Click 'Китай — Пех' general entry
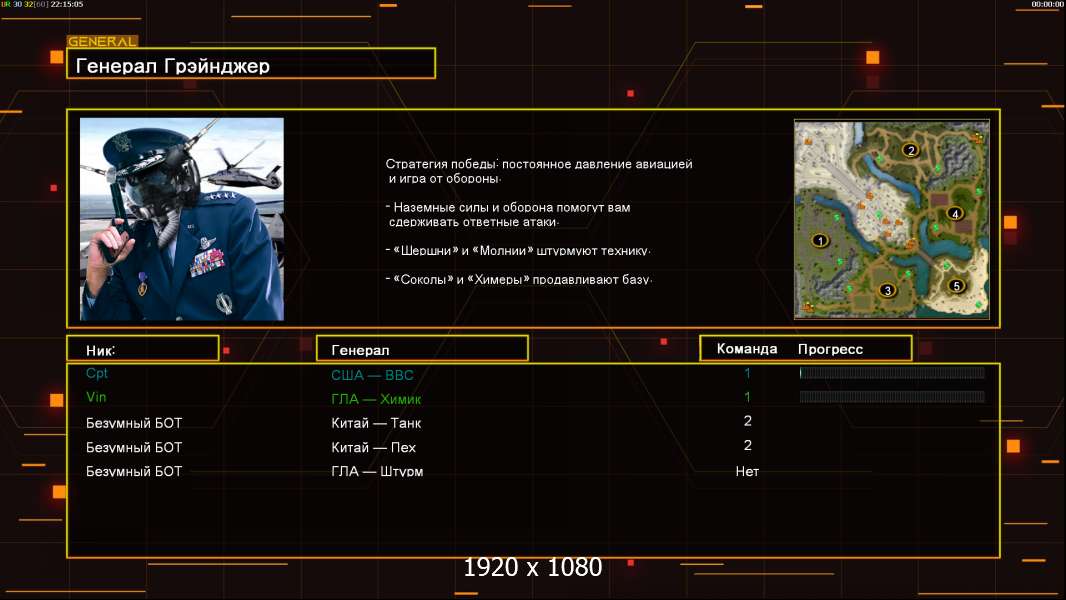Image resolution: width=1066 pixels, height=600 pixels. (x=373, y=448)
